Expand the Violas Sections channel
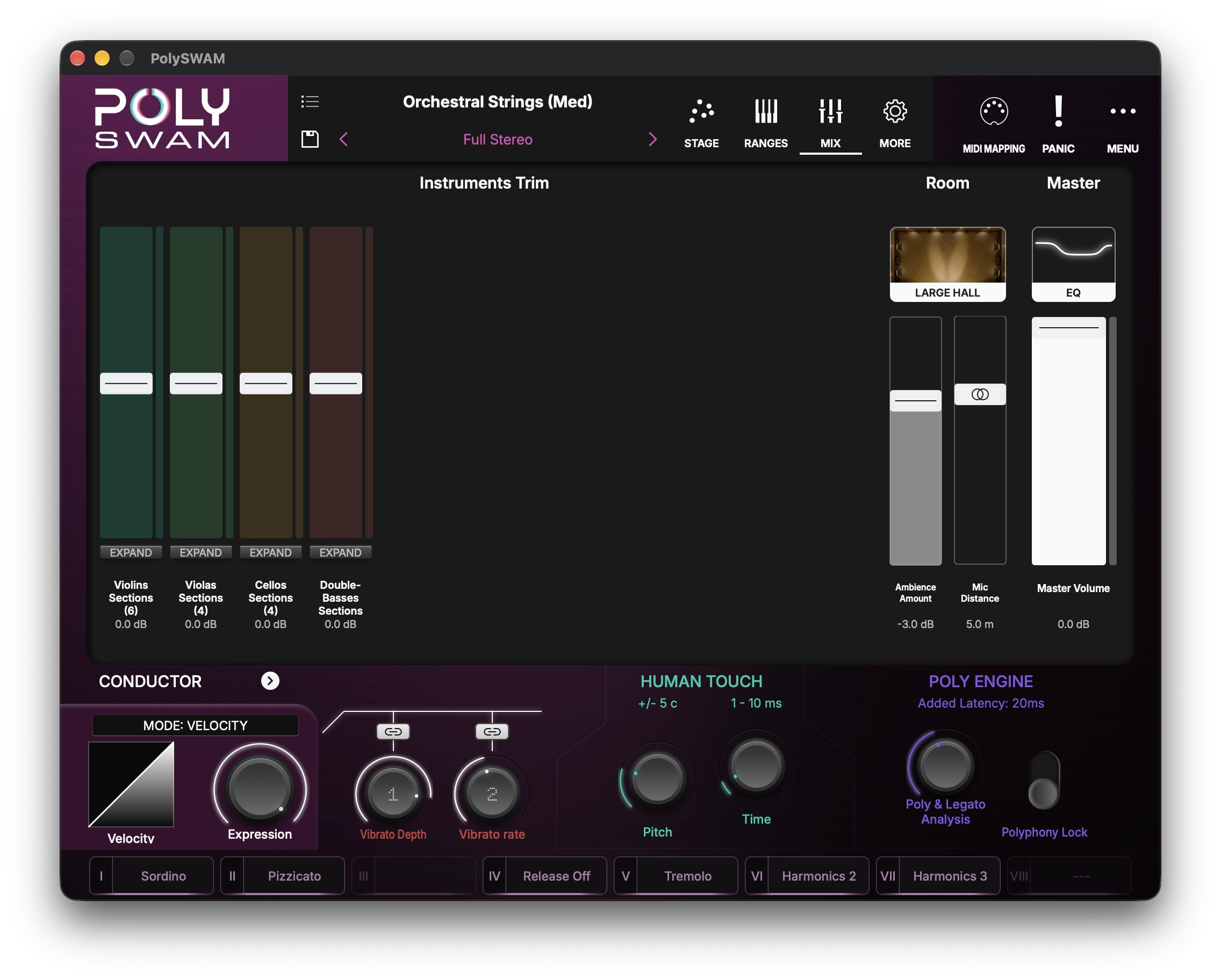The height and width of the screenshot is (980, 1221). [x=200, y=552]
